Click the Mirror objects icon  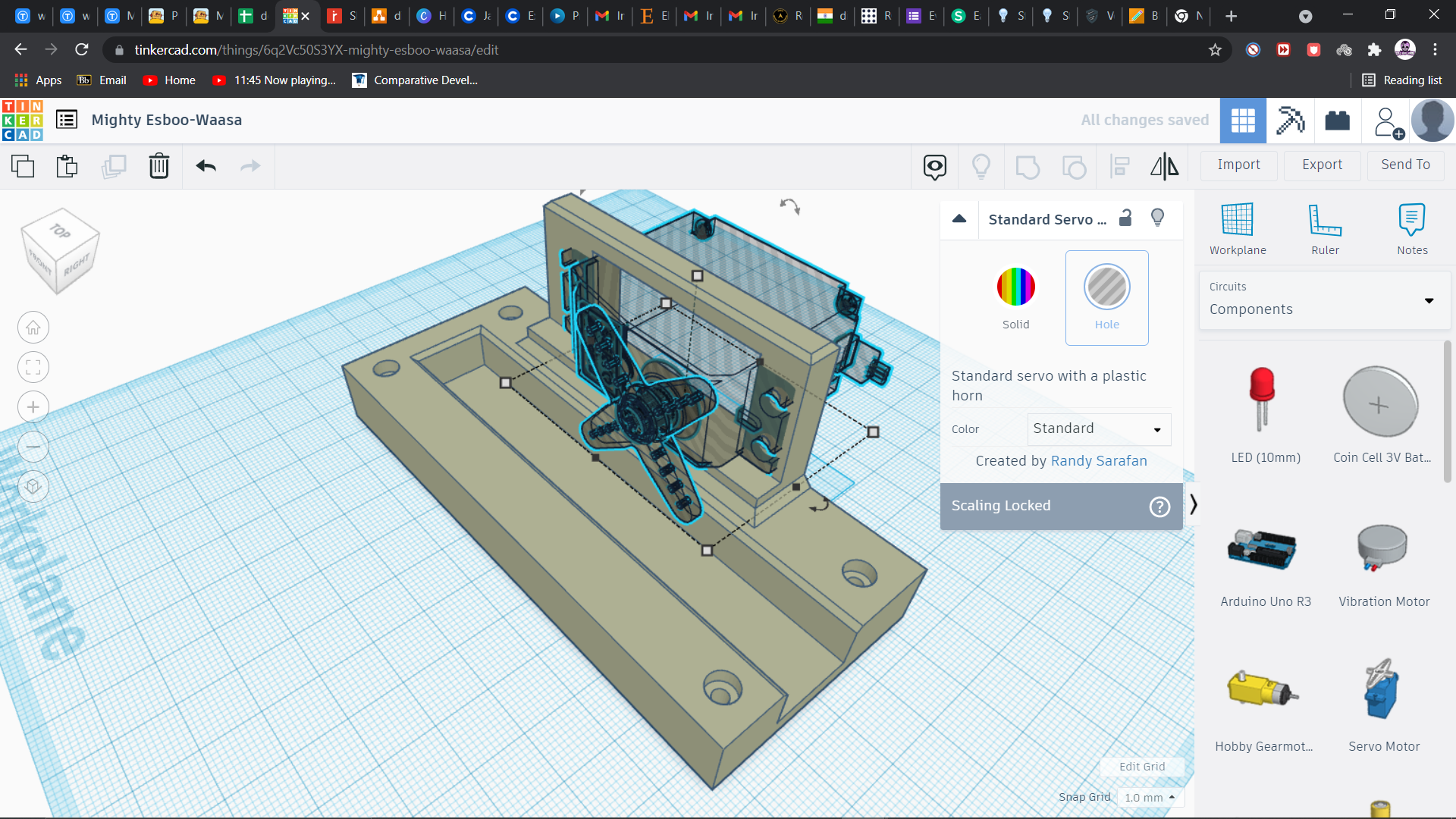pos(1164,166)
